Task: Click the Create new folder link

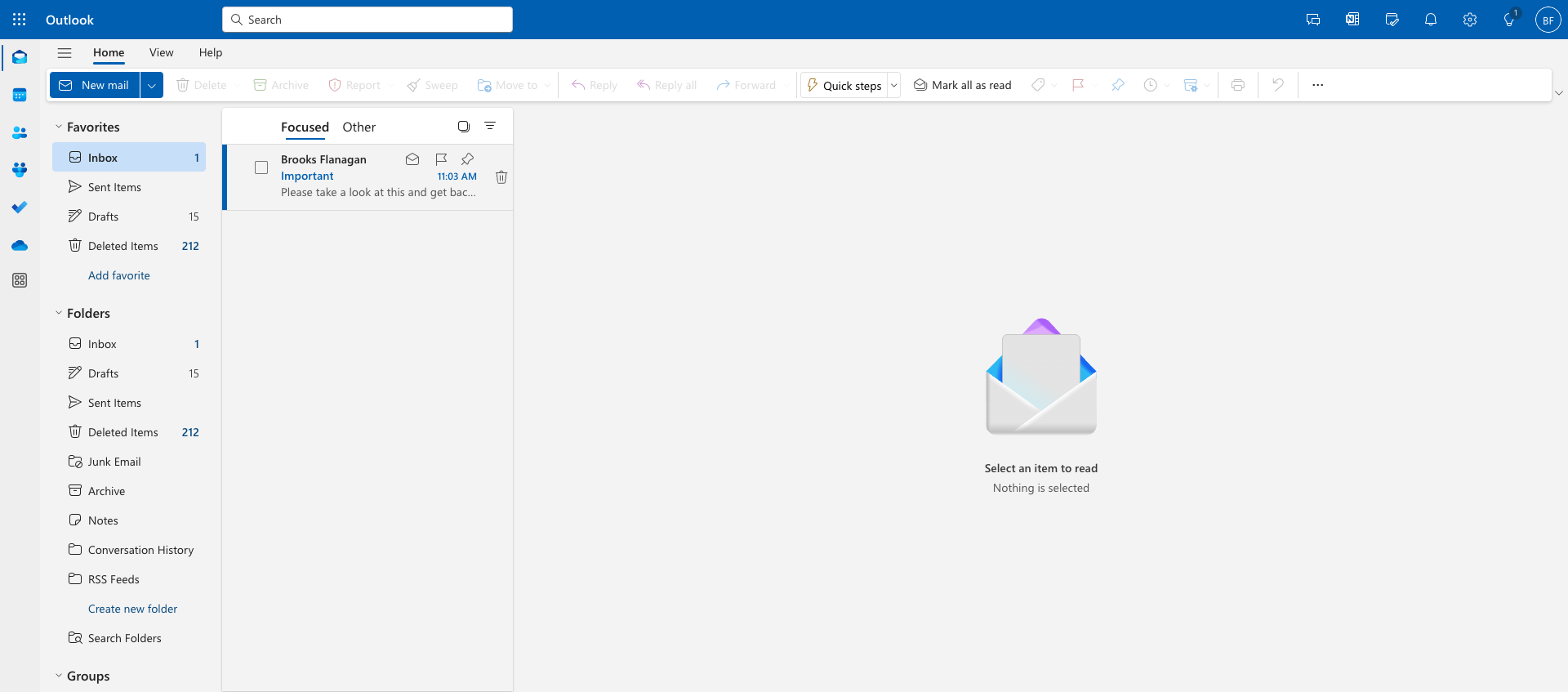Action: 132,609
